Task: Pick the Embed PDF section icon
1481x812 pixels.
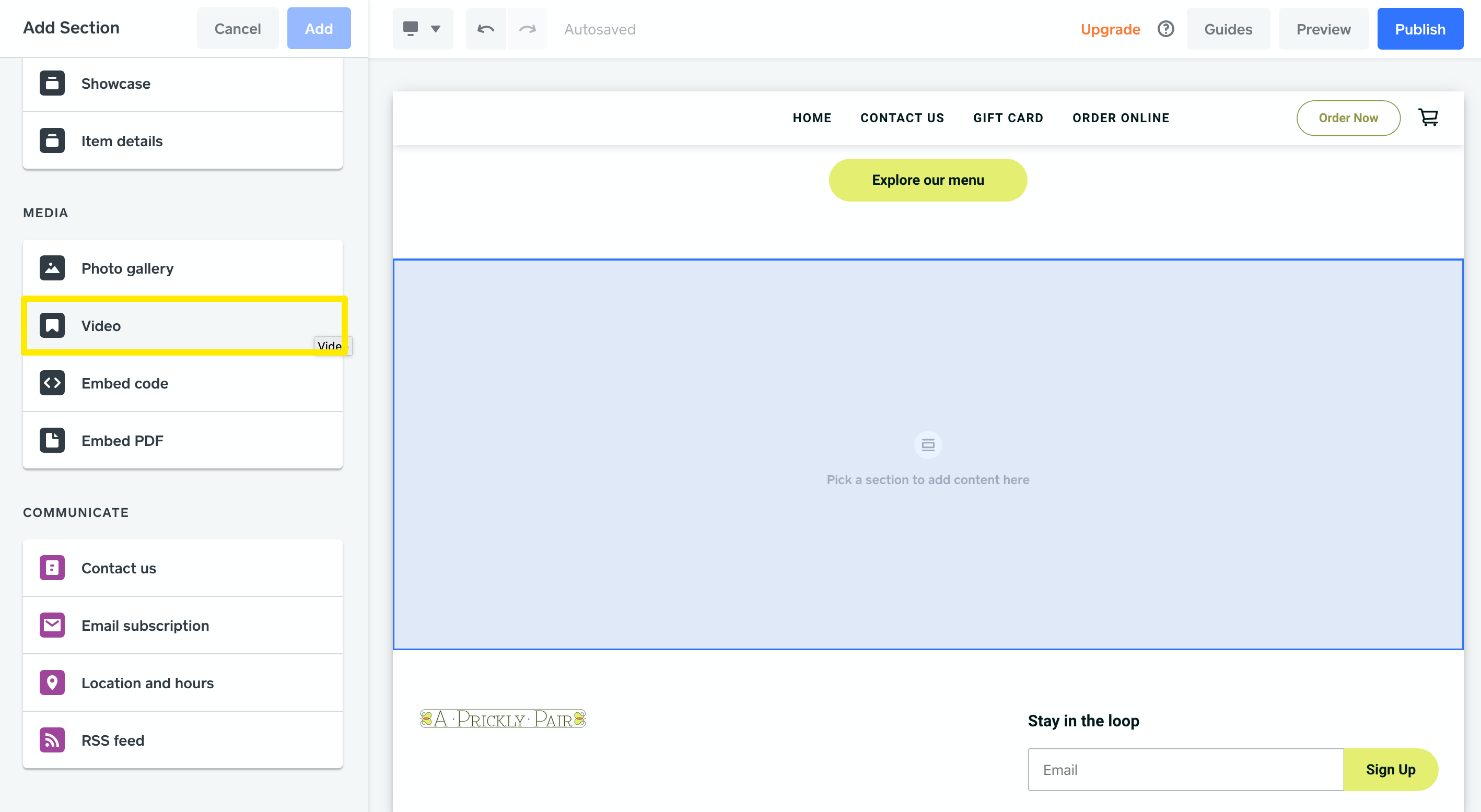Action: 52,440
